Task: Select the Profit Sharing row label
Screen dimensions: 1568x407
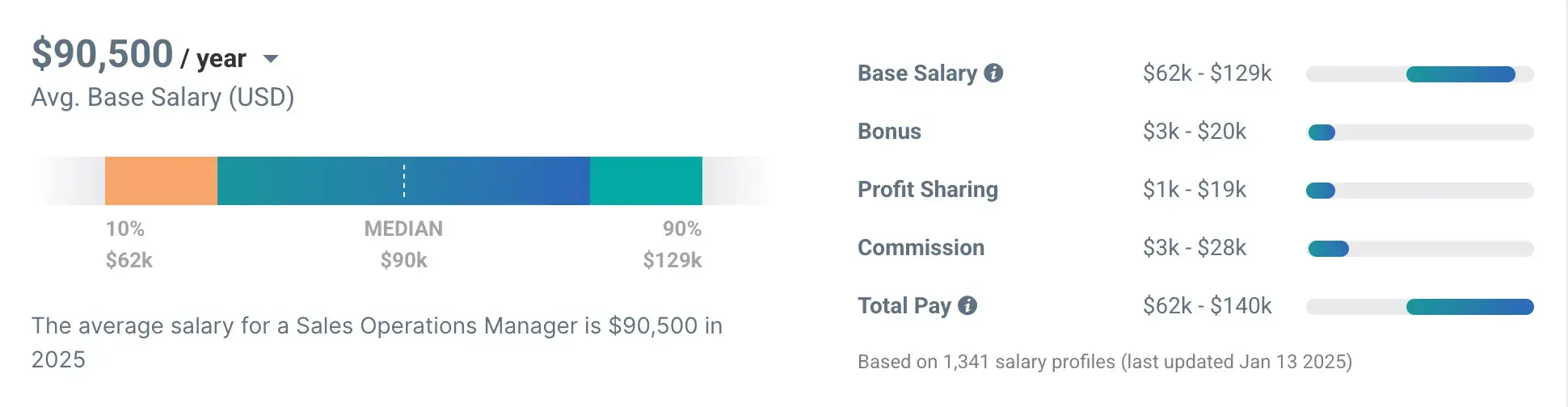Action: 928,190
